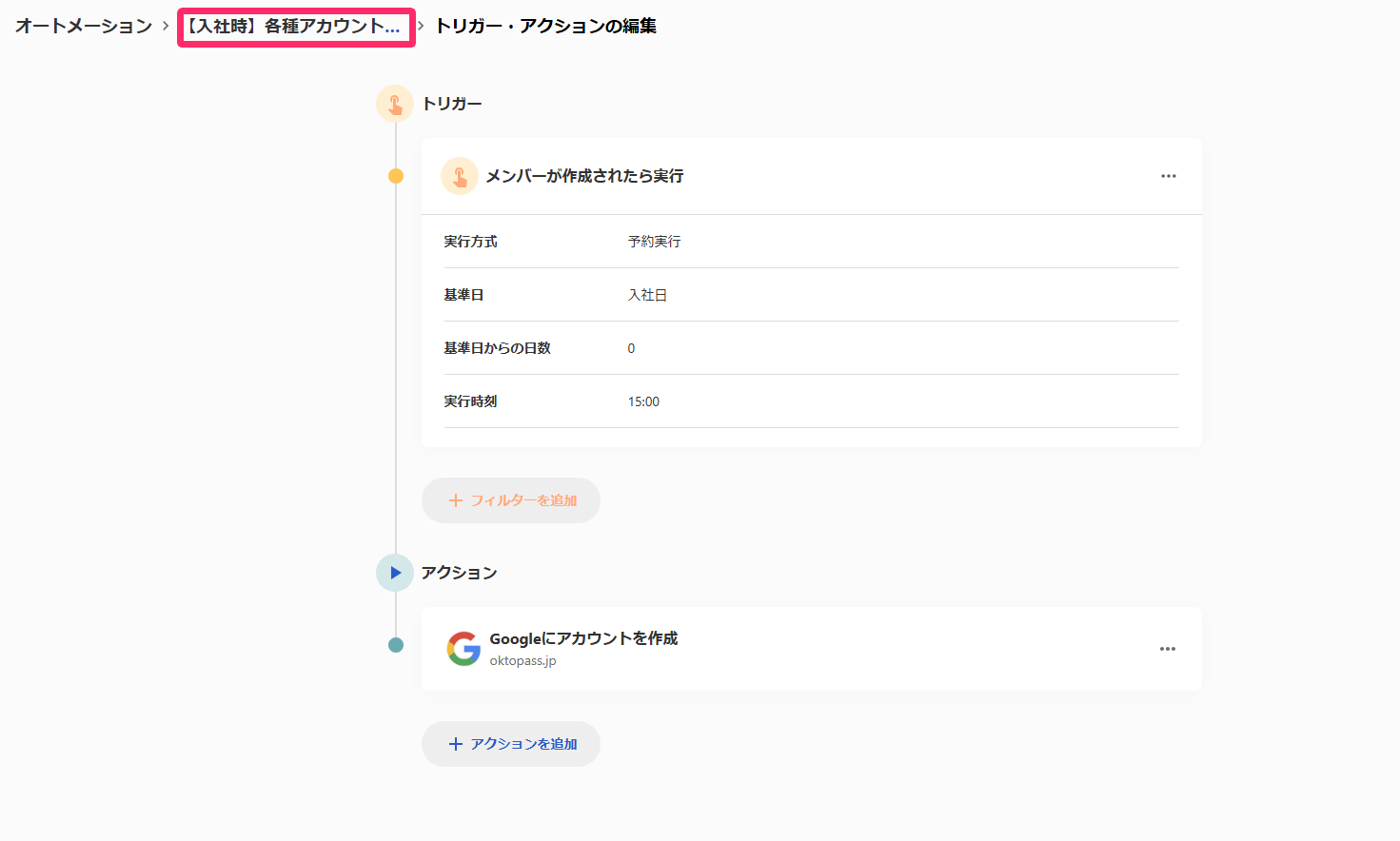The height and width of the screenshot is (841, 1400).
Task: Click the hand icon in メンバーが作成されたら実行 card
Action: coord(460,176)
